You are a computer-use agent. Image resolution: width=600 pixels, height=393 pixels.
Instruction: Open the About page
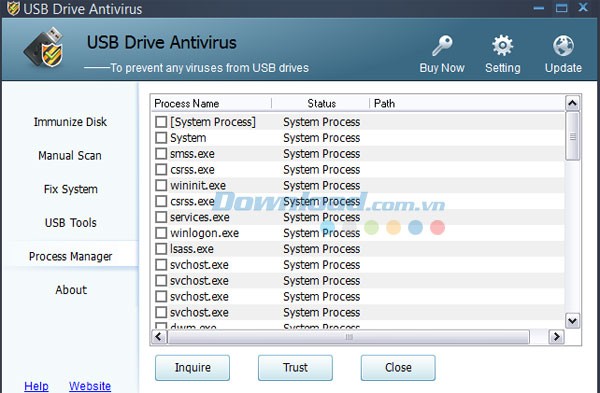pyautogui.click(x=71, y=290)
